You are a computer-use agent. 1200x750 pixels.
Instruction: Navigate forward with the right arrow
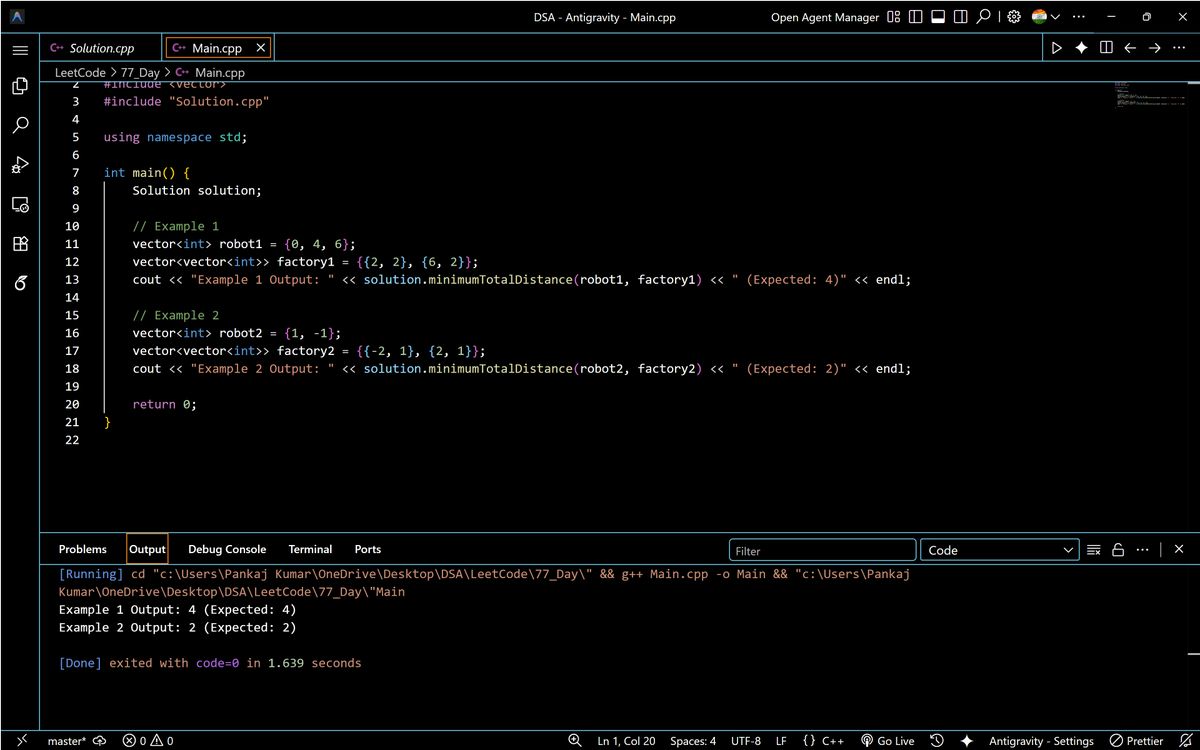click(x=1154, y=48)
